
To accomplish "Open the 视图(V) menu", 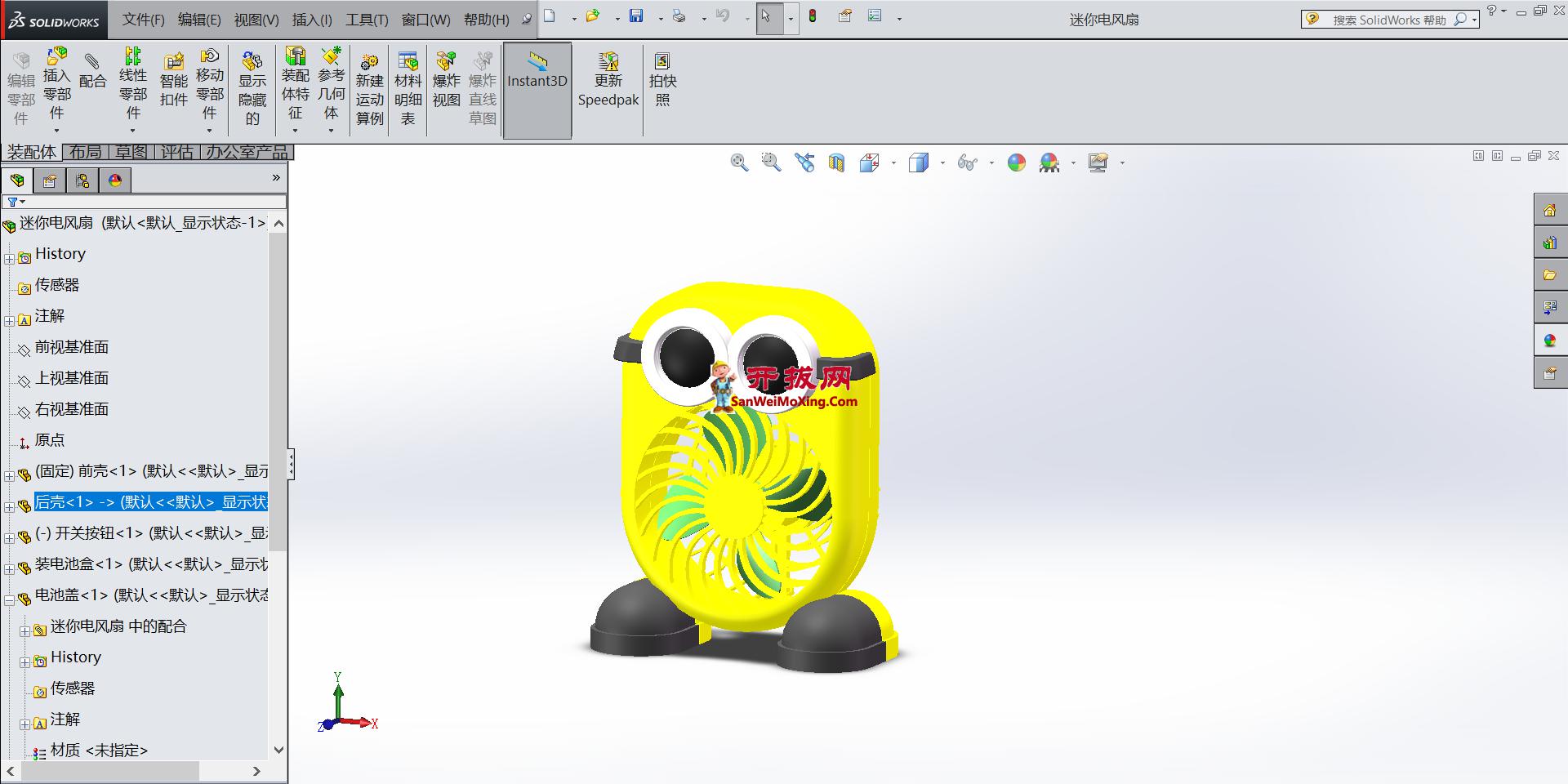I will click(x=256, y=19).
